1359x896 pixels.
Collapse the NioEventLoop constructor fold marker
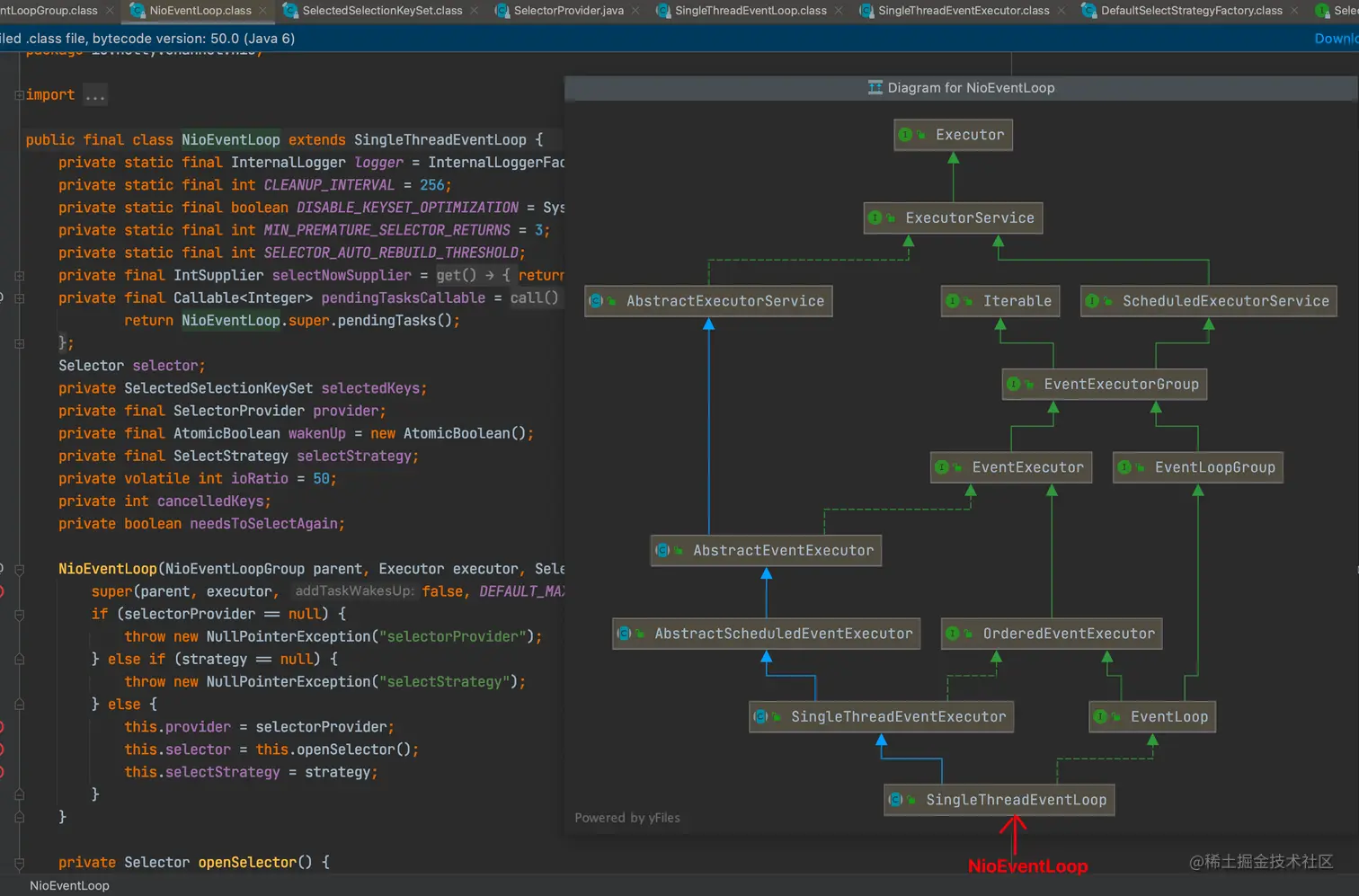click(19, 569)
